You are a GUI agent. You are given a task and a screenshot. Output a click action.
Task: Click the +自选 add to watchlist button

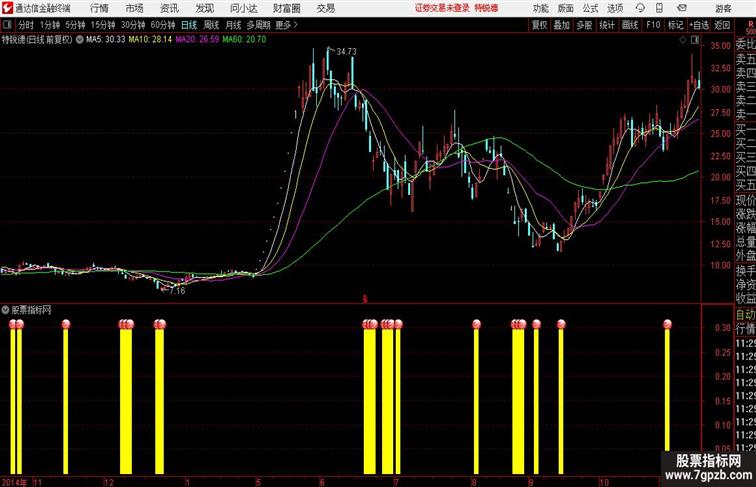(699, 25)
